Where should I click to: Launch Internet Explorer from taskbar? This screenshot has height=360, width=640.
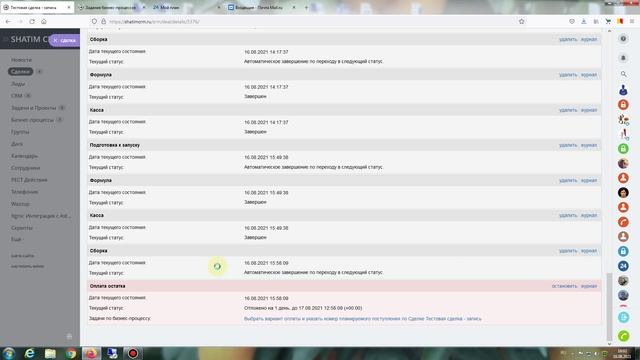29,353
